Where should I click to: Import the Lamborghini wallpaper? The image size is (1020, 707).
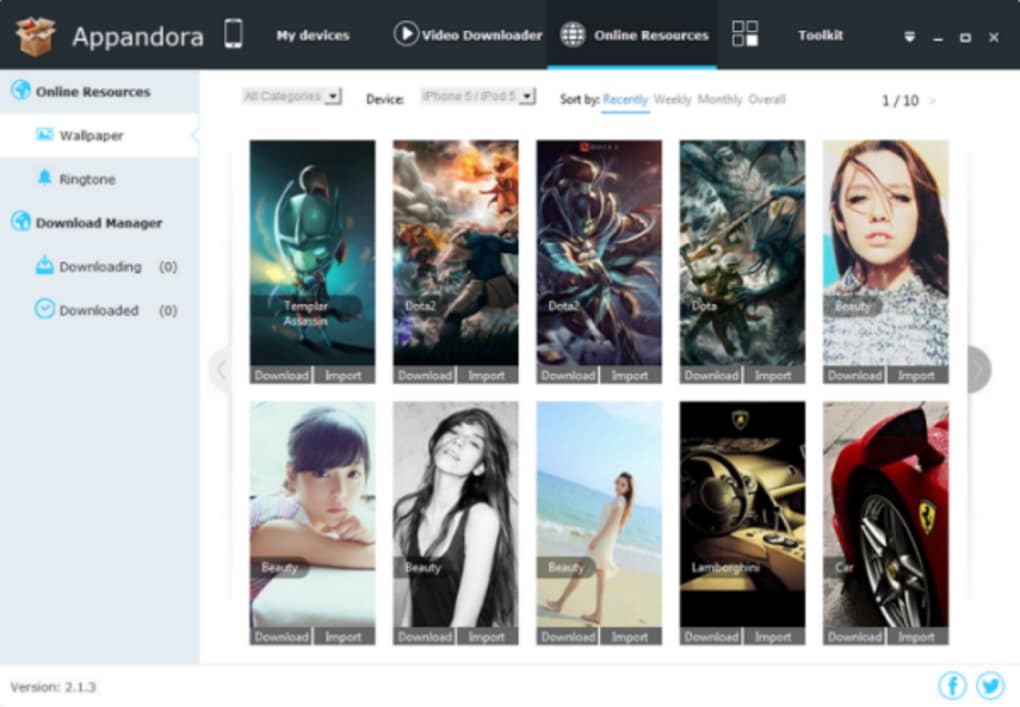click(773, 637)
